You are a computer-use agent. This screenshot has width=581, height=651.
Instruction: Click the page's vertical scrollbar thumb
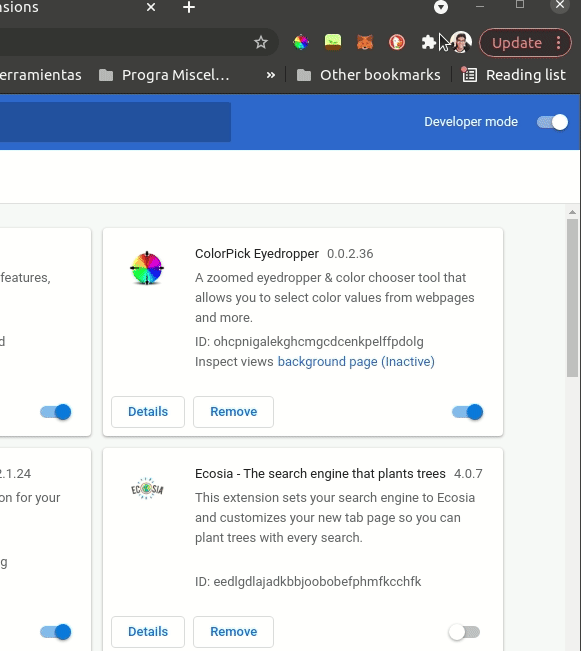click(573, 298)
